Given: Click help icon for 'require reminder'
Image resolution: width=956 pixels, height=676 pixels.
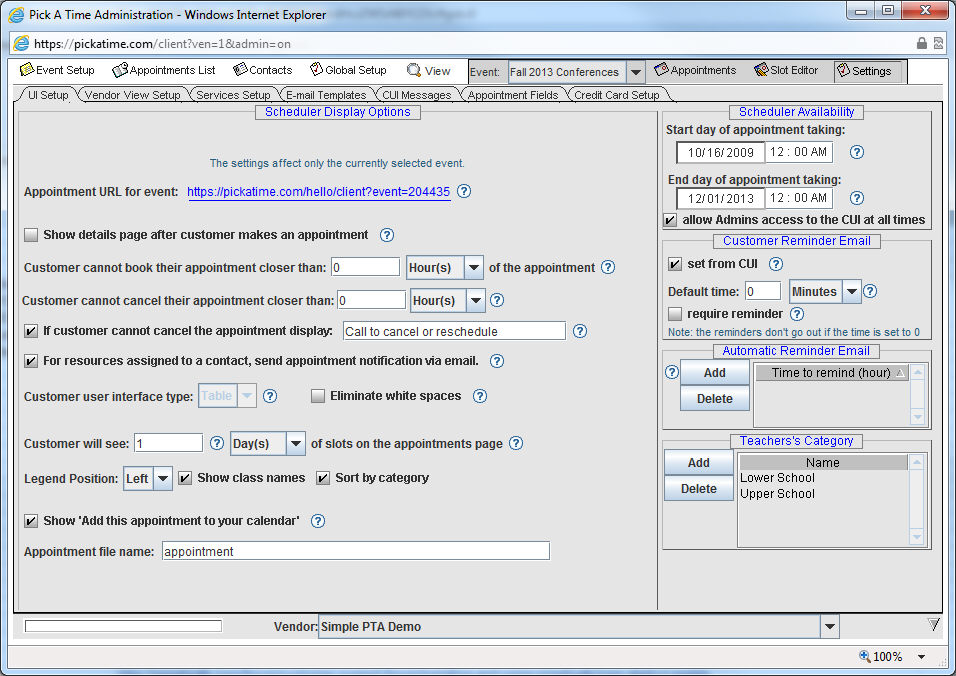Looking at the screenshot, I should [797, 314].
